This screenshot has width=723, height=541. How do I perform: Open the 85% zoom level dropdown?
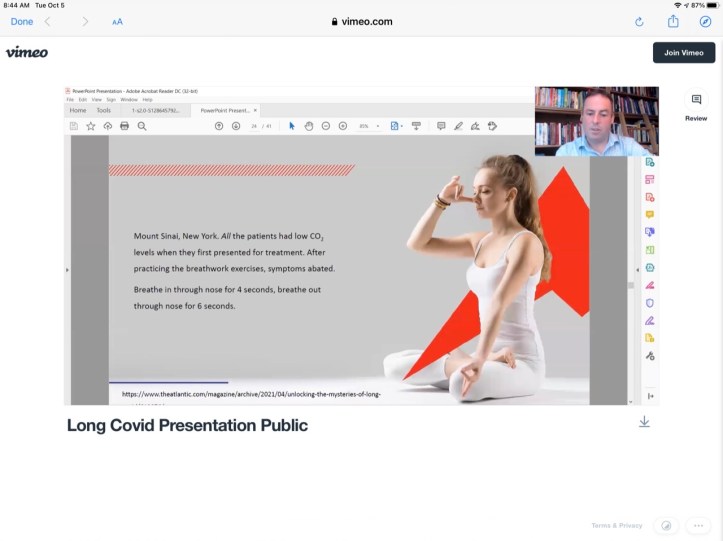pos(369,126)
